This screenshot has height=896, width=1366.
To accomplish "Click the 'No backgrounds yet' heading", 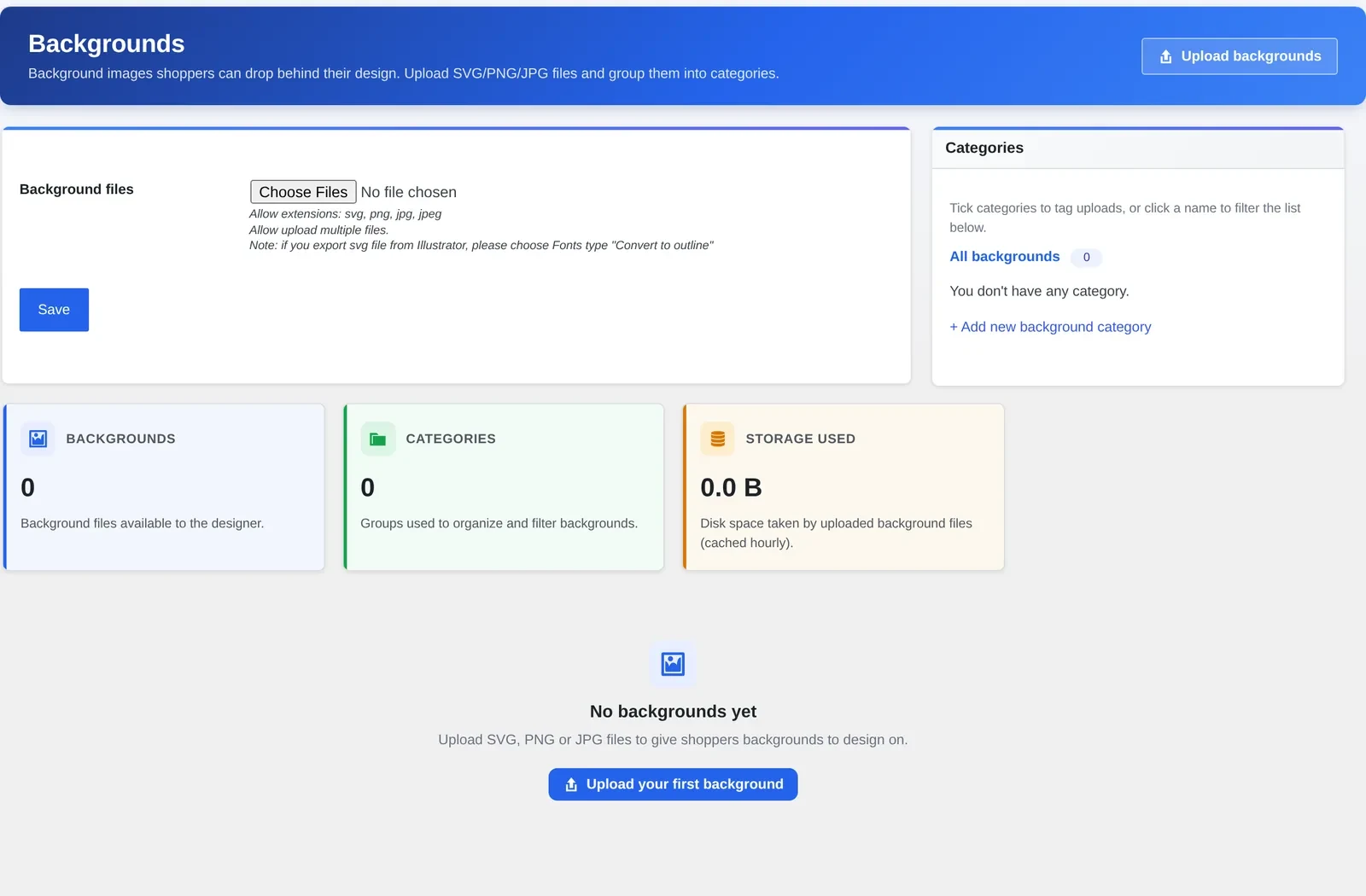I will pos(673,712).
